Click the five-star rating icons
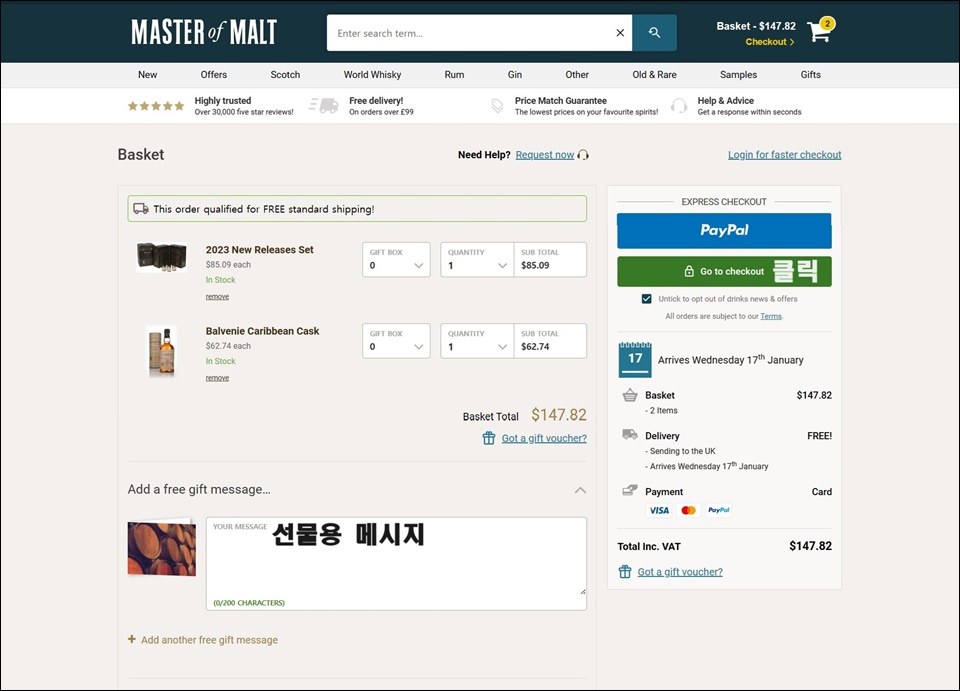 click(156, 106)
